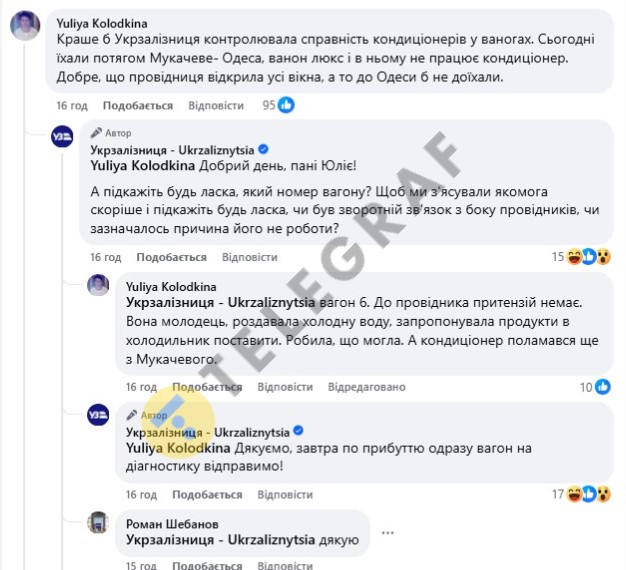The width and height of the screenshot is (626, 570).
Task: Click the like icon with 10 reactions
Action: 603,387
